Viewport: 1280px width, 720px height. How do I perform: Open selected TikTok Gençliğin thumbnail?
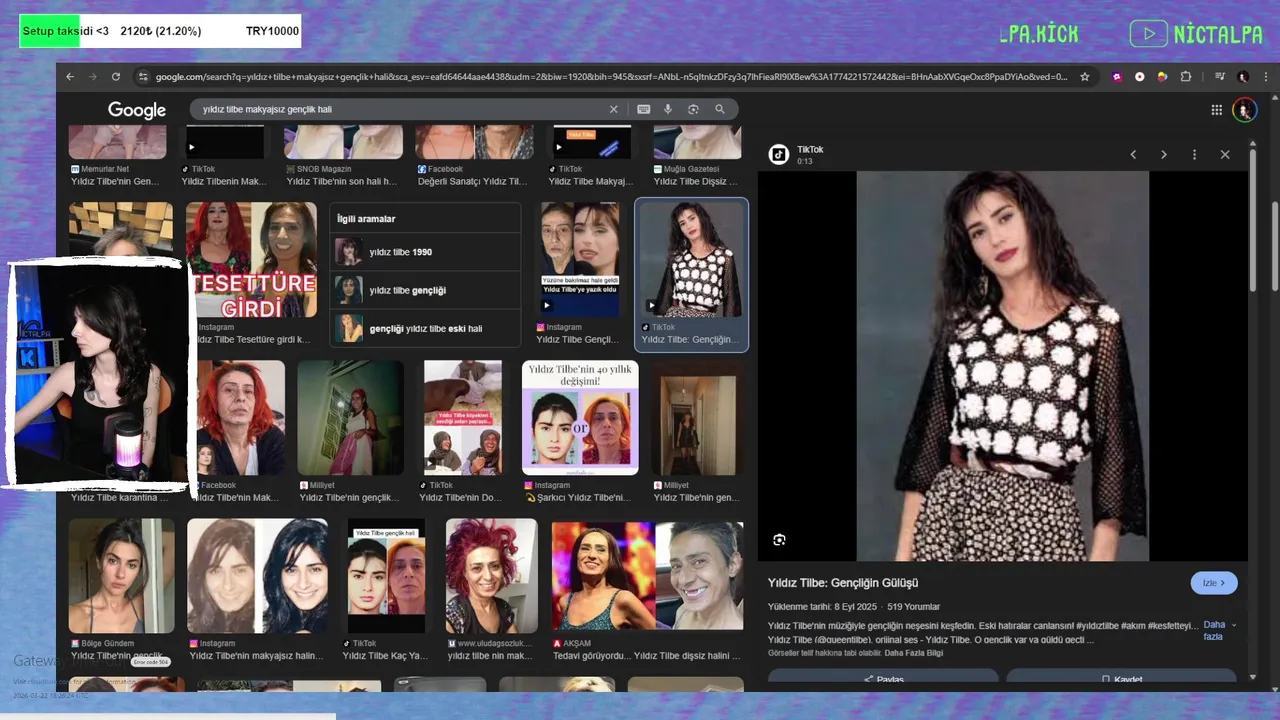[x=691, y=260]
